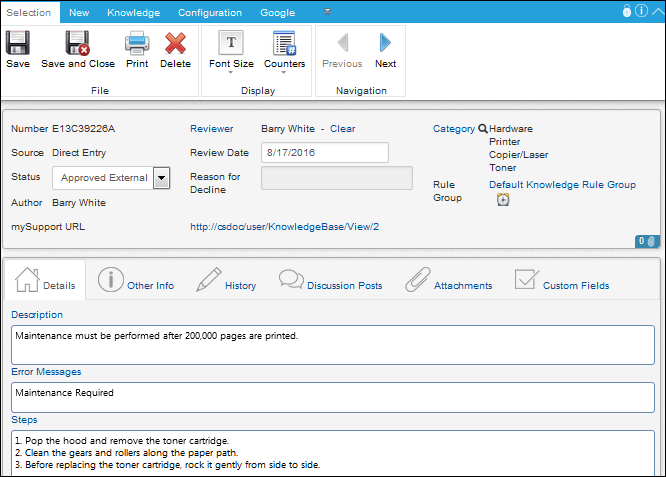The width and height of the screenshot is (666, 477).
Task: Click the Other Info circle icon
Action: point(111,279)
